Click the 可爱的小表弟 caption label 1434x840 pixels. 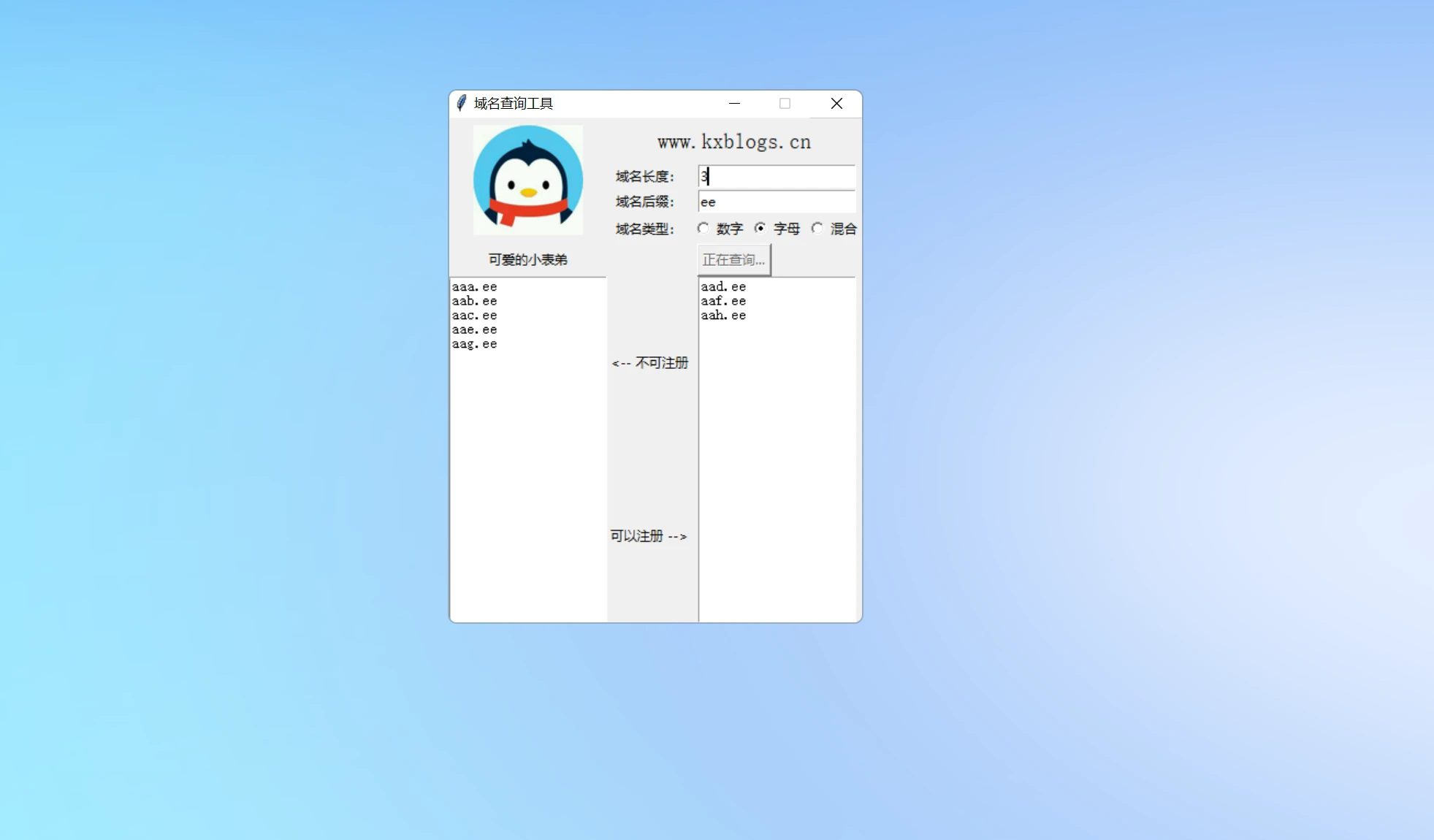[527, 260]
